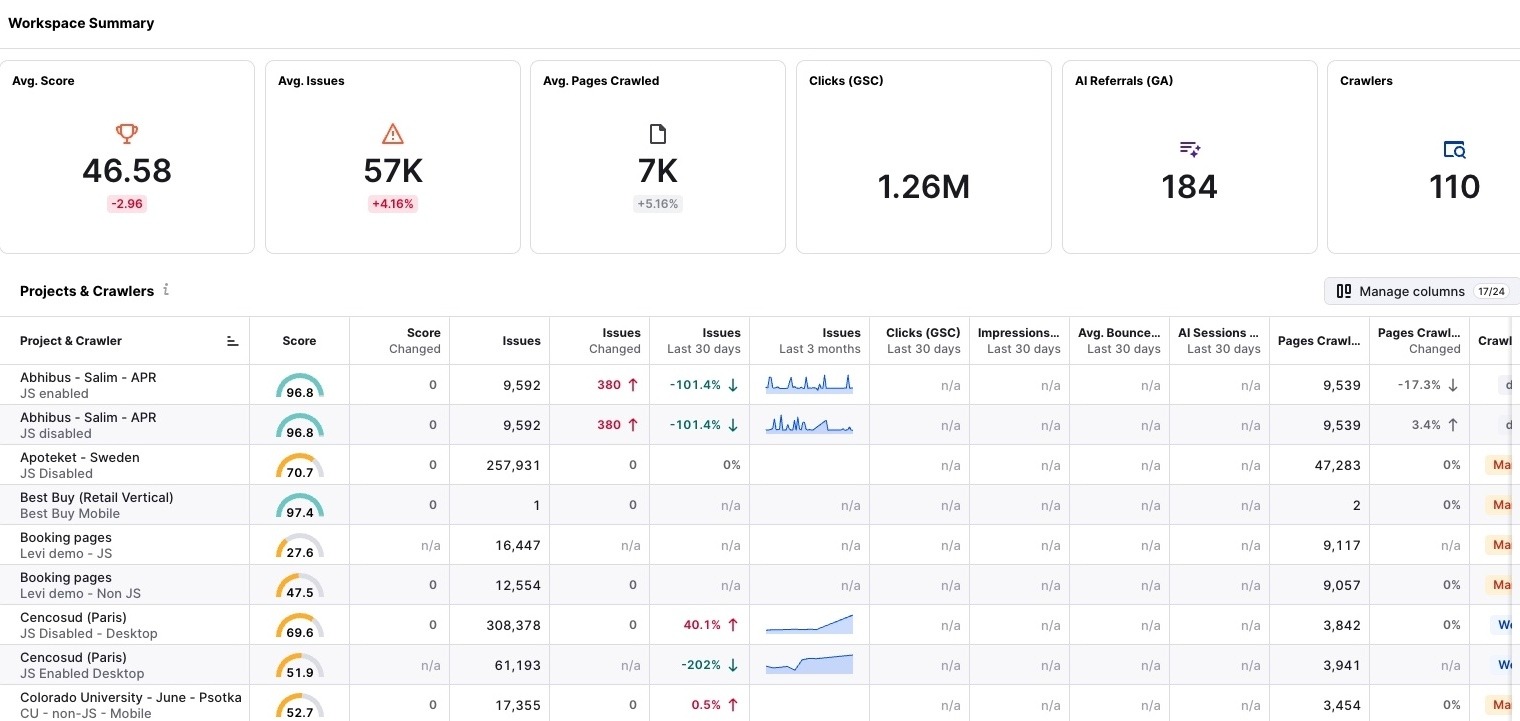
Task: Click the issues sparkline for Cencosud JS Disabled - Desktop
Action: [x=809, y=624]
